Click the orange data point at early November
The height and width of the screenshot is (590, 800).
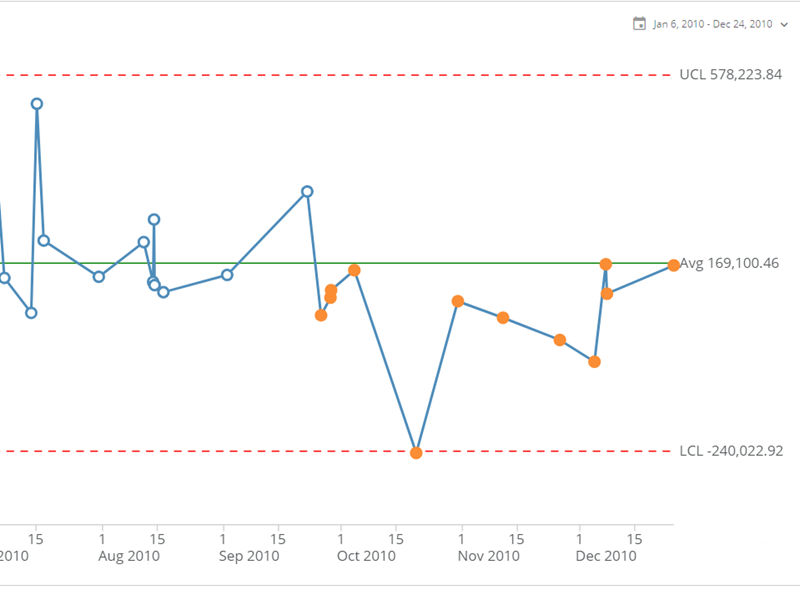[x=457, y=301]
